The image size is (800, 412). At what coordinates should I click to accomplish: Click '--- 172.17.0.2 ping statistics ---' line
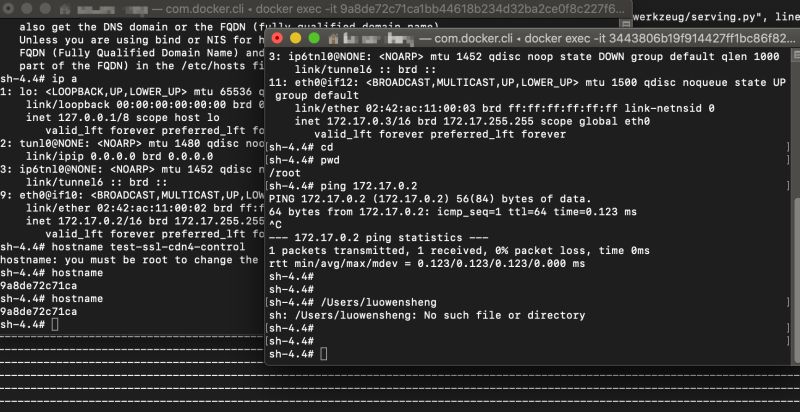[x=379, y=238]
